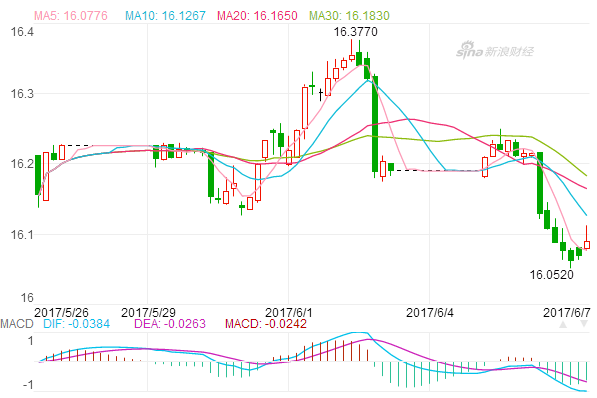Click the 2017/5/26 date label
597x398 pixels.
[x=61, y=313]
